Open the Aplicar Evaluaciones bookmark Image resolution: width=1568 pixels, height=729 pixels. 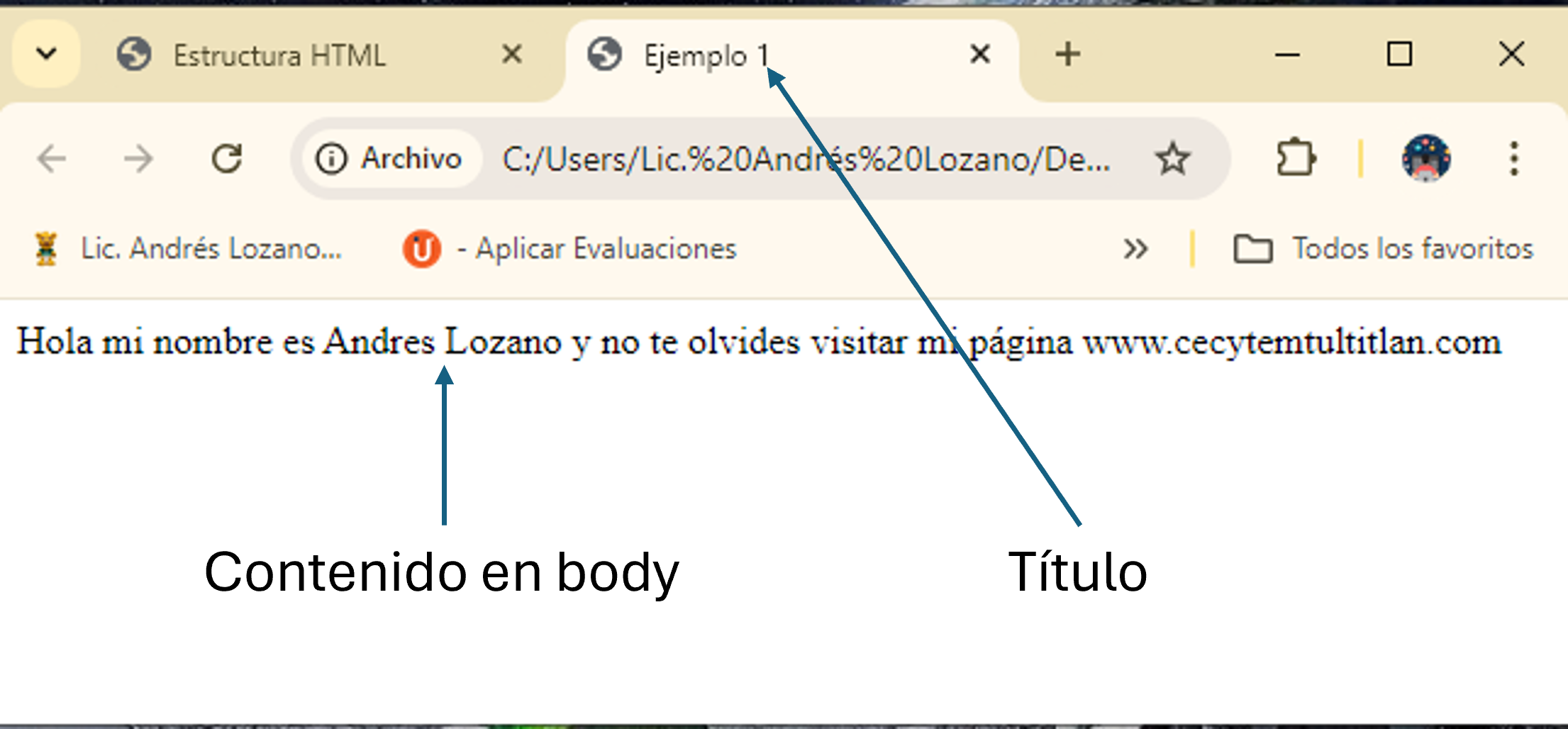click(570, 249)
